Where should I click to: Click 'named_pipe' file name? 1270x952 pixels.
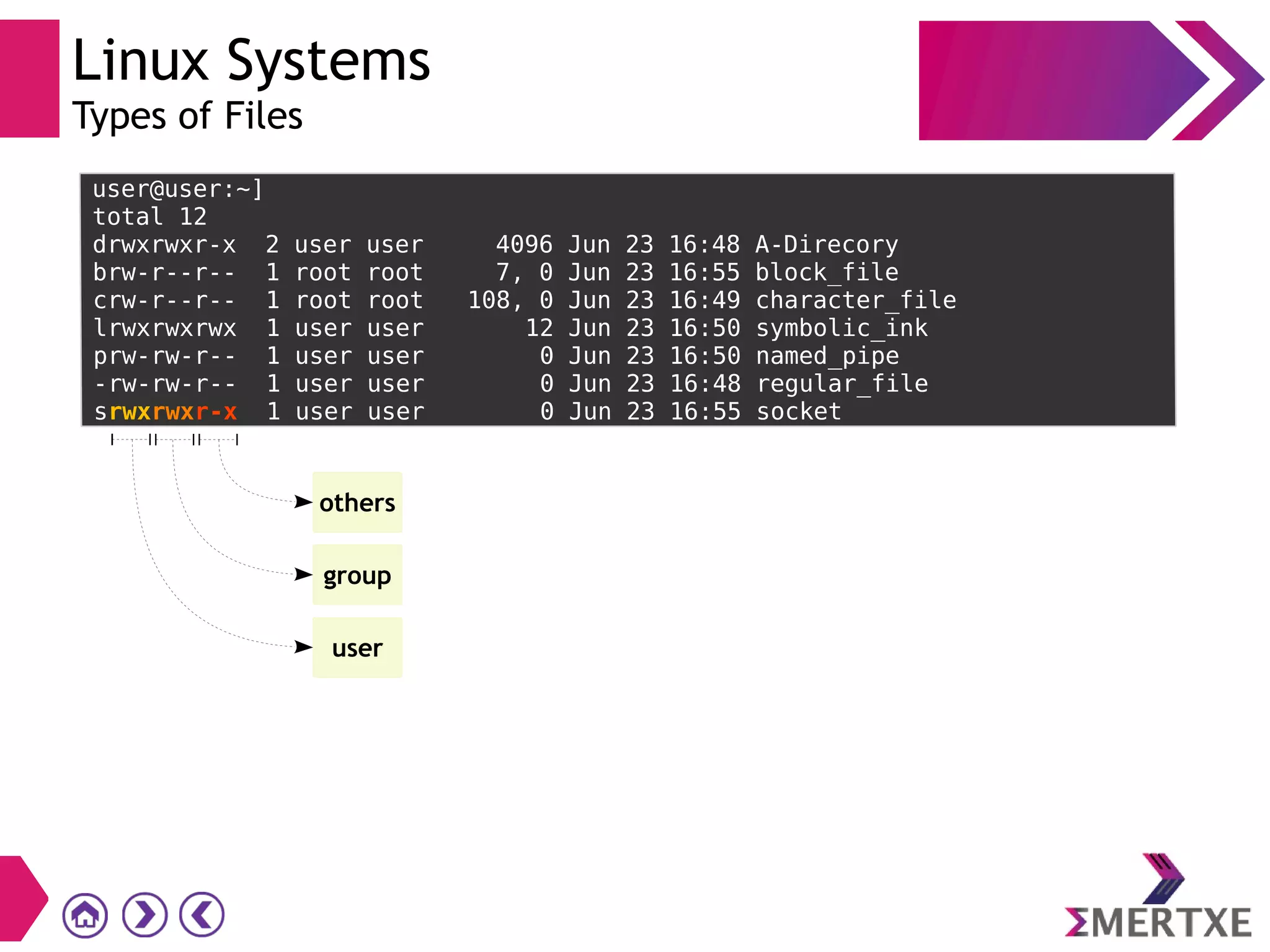[827, 356]
